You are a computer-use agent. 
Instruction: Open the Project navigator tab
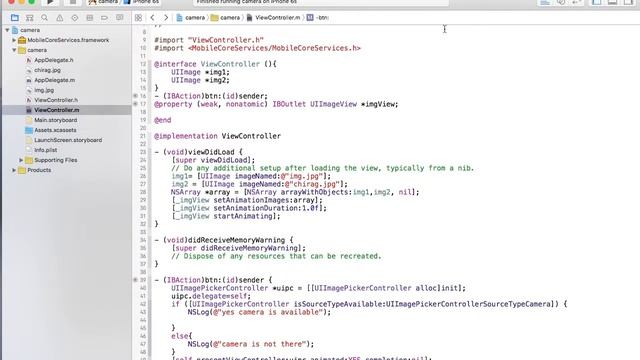click(x=15, y=18)
